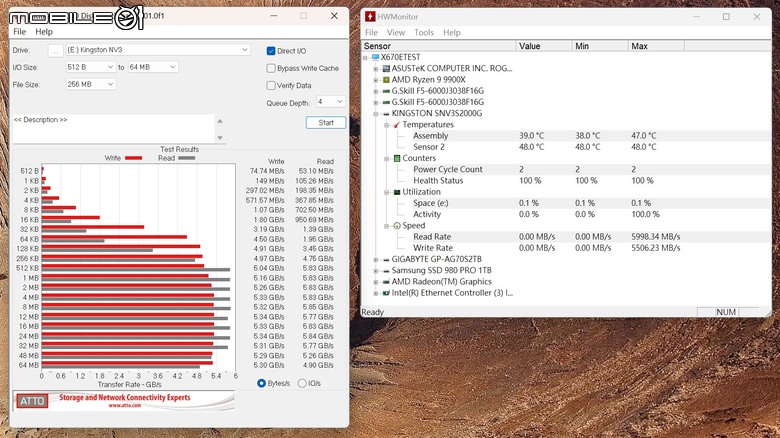
Task: Open HWMonitor File menu
Action: pyautogui.click(x=371, y=32)
